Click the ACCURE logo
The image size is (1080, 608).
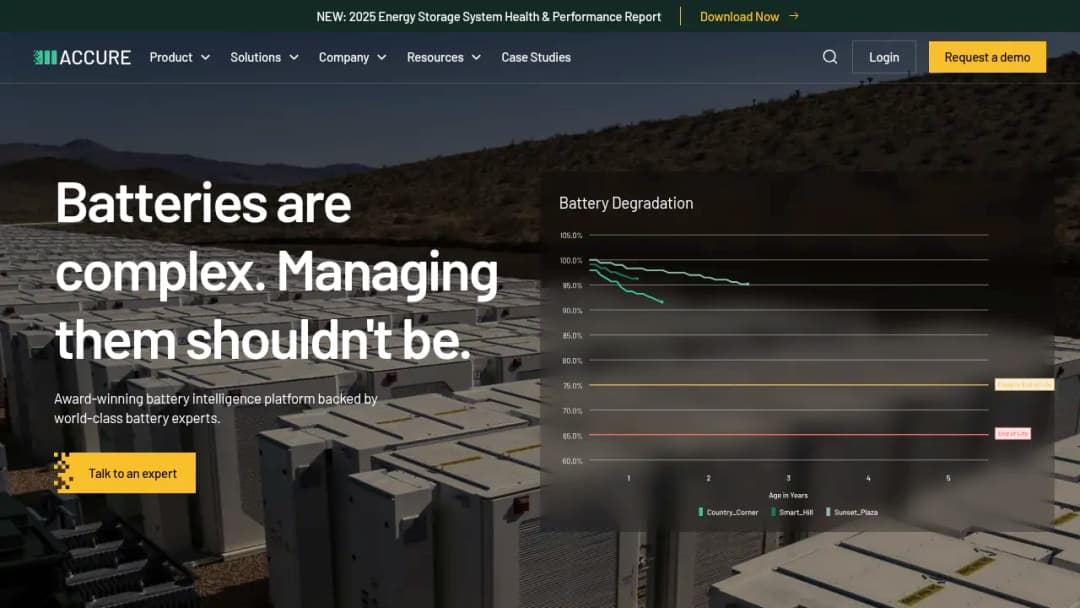[x=82, y=57]
